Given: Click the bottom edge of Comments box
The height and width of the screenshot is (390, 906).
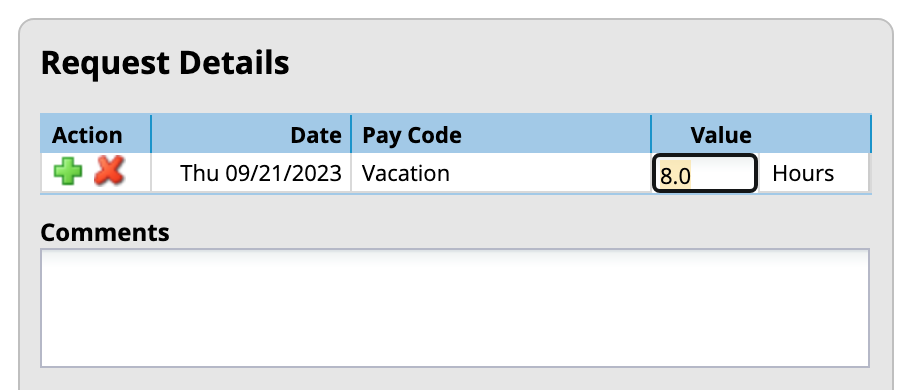Looking at the screenshot, I should click(455, 366).
